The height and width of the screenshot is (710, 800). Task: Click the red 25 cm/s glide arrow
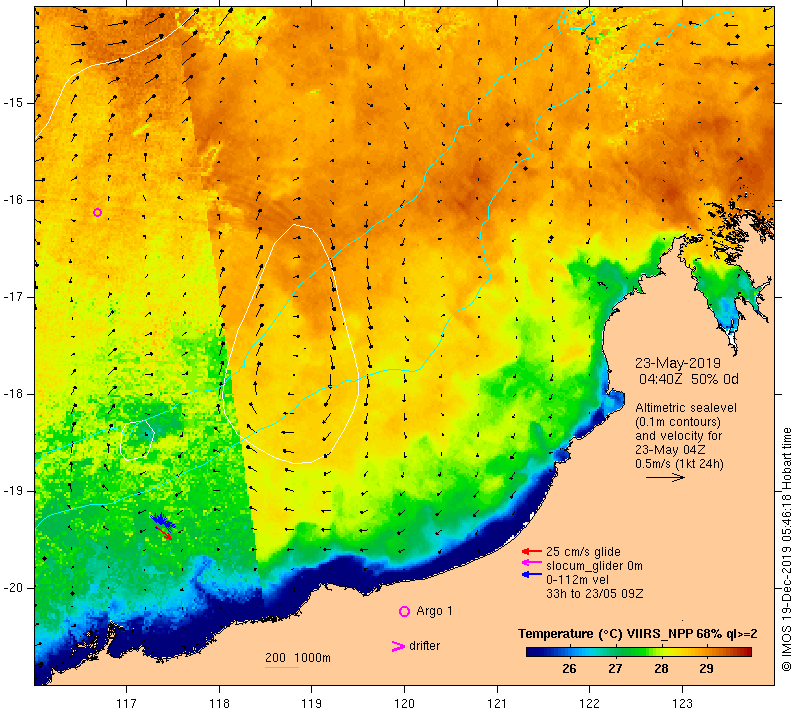pos(532,551)
